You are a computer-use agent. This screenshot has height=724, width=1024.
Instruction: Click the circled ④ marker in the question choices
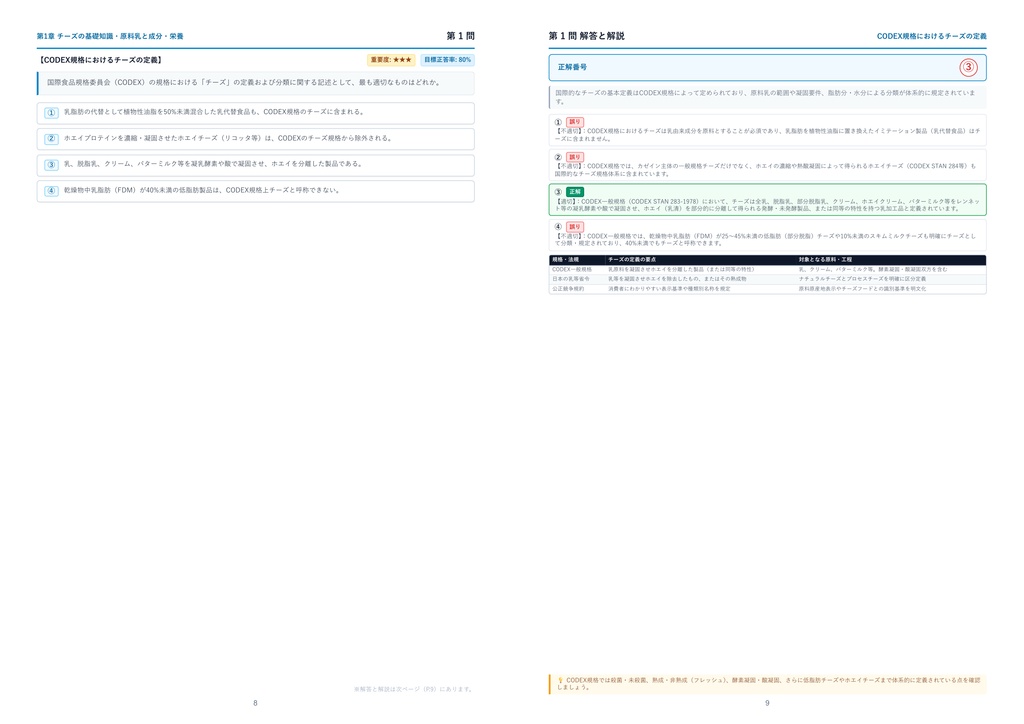click(x=52, y=191)
